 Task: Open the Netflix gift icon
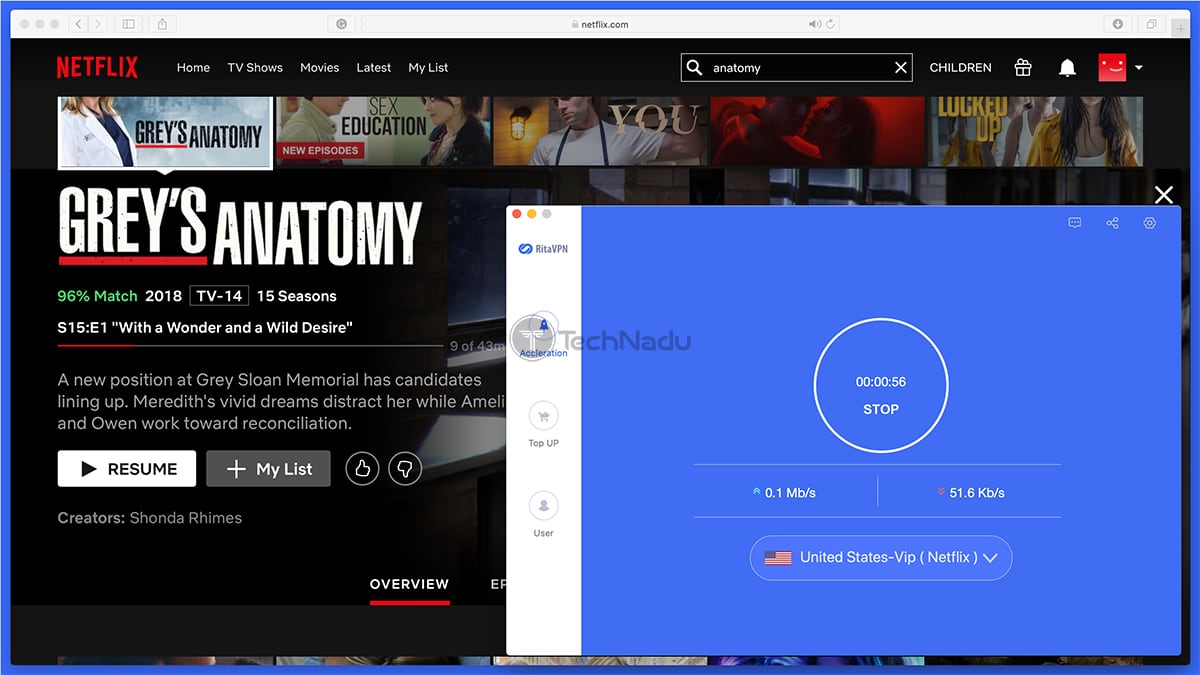(x=1023, y=67)
